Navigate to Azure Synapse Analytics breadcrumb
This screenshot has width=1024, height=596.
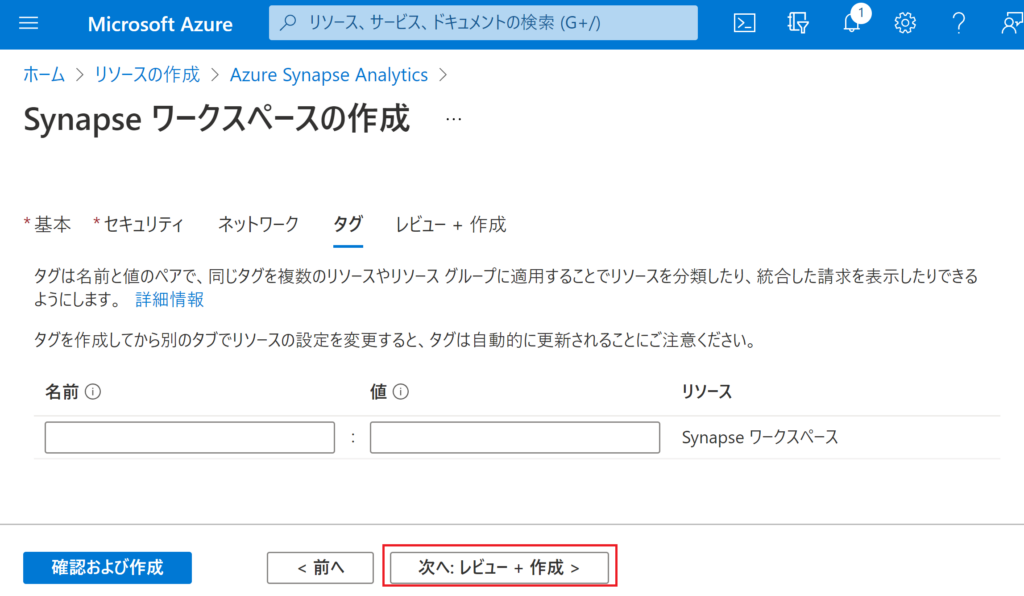coord(328,75)
